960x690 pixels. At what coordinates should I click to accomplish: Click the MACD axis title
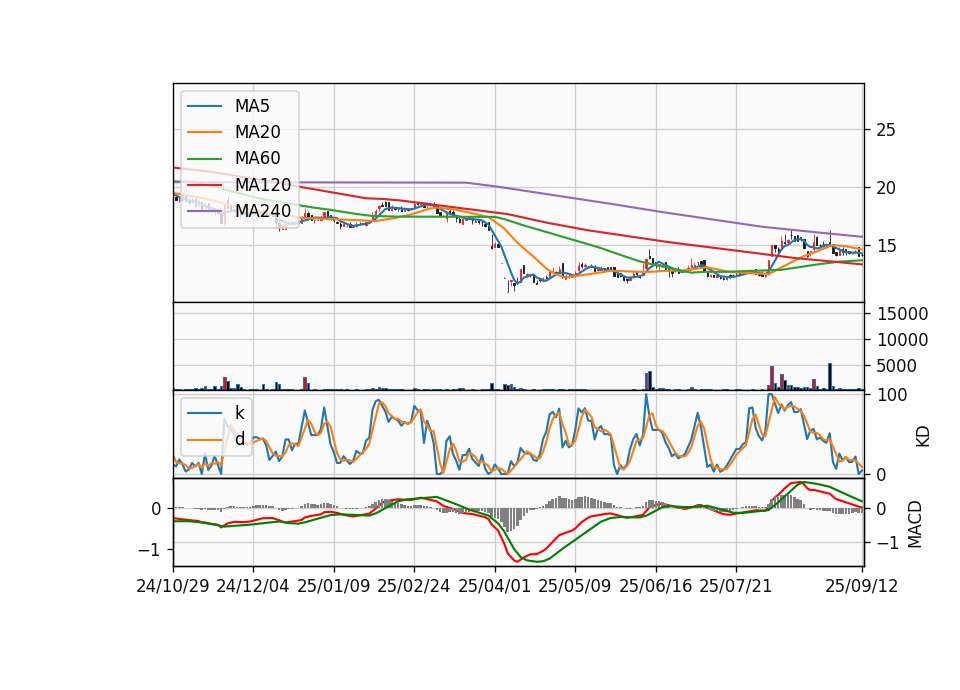915,524
